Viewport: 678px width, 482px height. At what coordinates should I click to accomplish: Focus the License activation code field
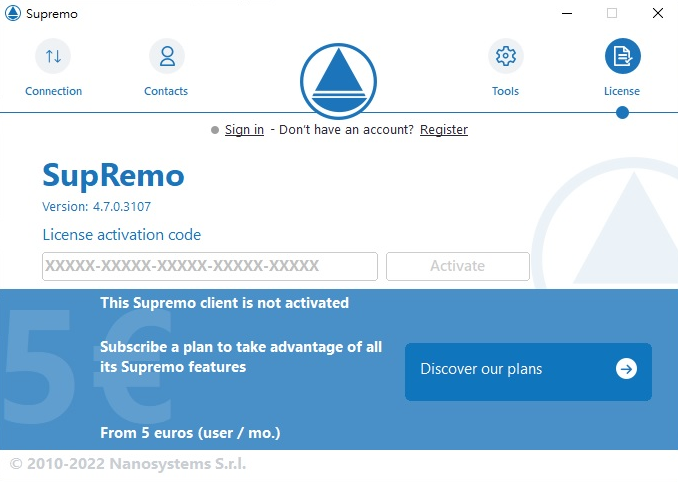pyautogui.click(x=210, y=266)
